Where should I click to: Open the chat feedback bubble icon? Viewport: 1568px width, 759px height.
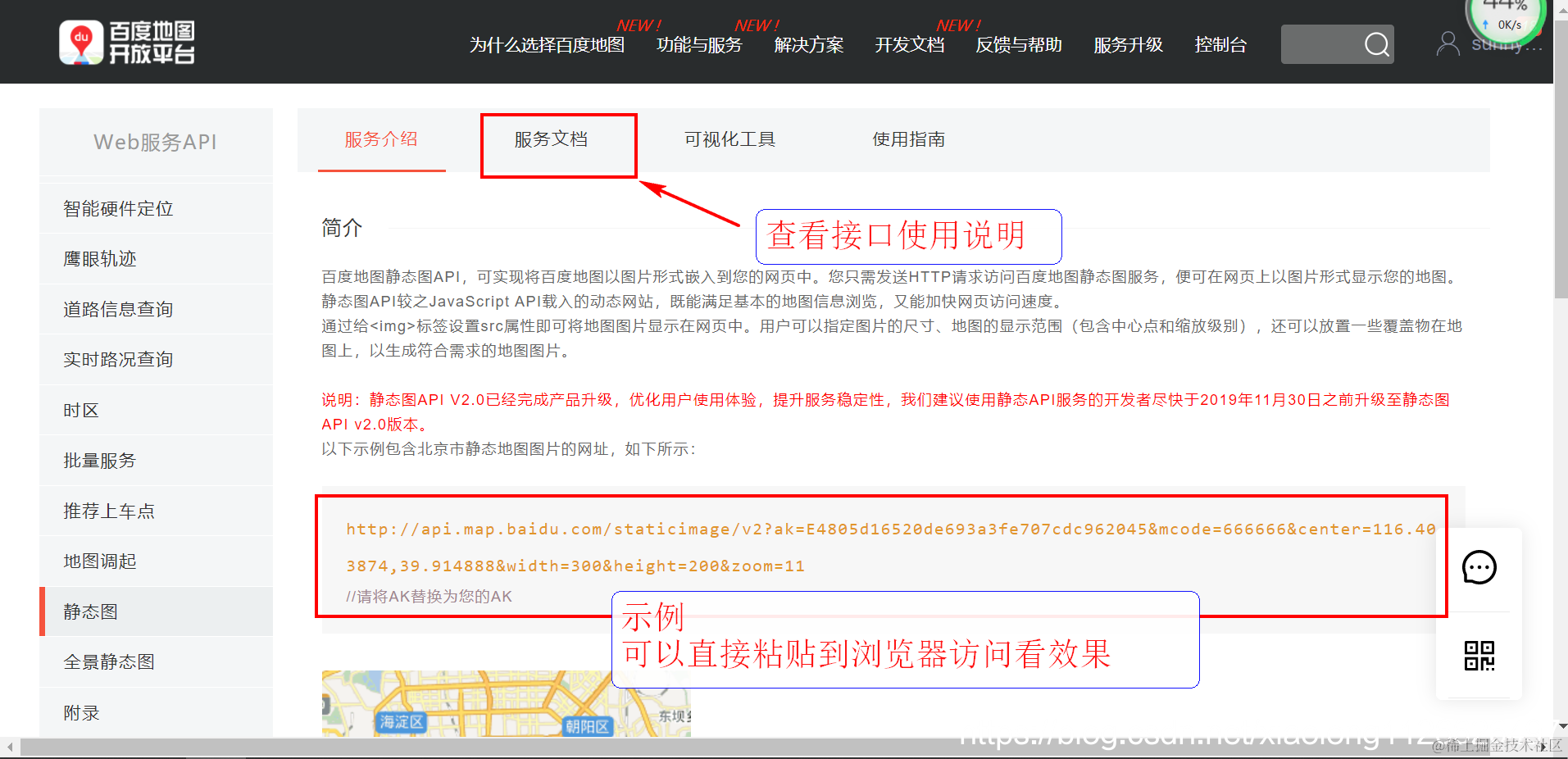click(x=1479, y=567)
